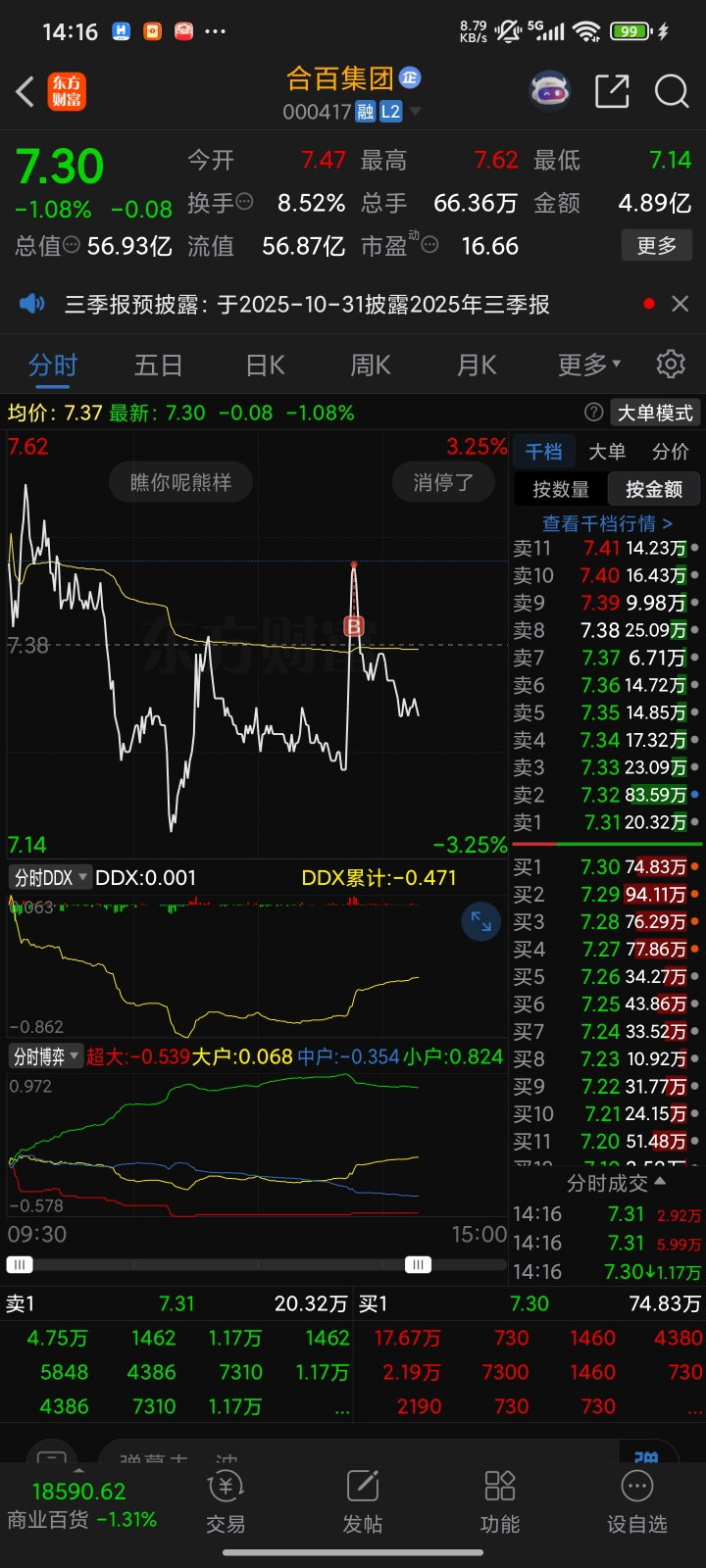This screenshot has height=1568, width=706.
Task: Tap the back arrow icon
Action: click(25, 92)
